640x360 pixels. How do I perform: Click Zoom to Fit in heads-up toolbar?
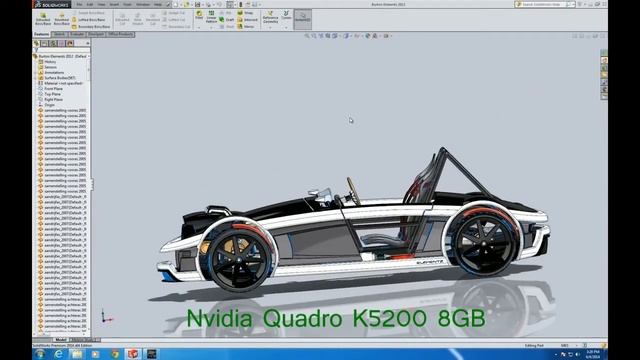pos(307,36)
